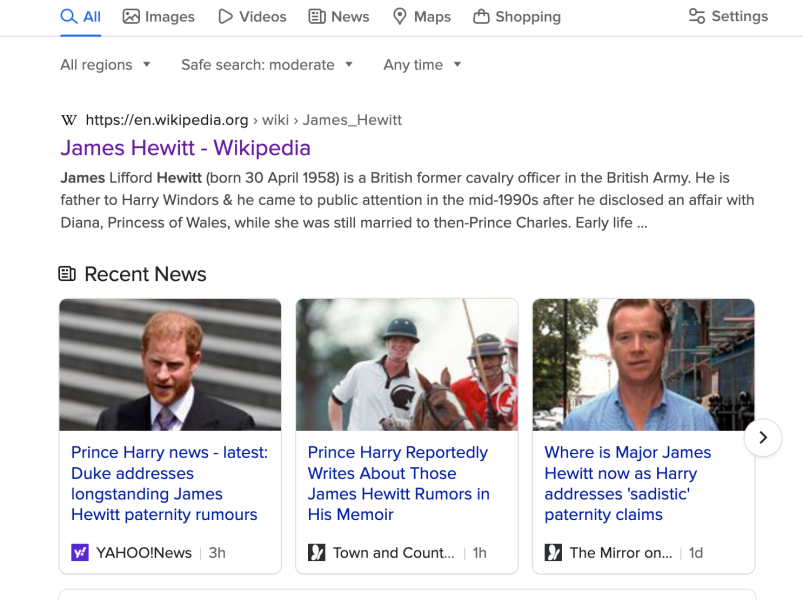
Task: Show next news results with arrow
Action: (763, 437)
